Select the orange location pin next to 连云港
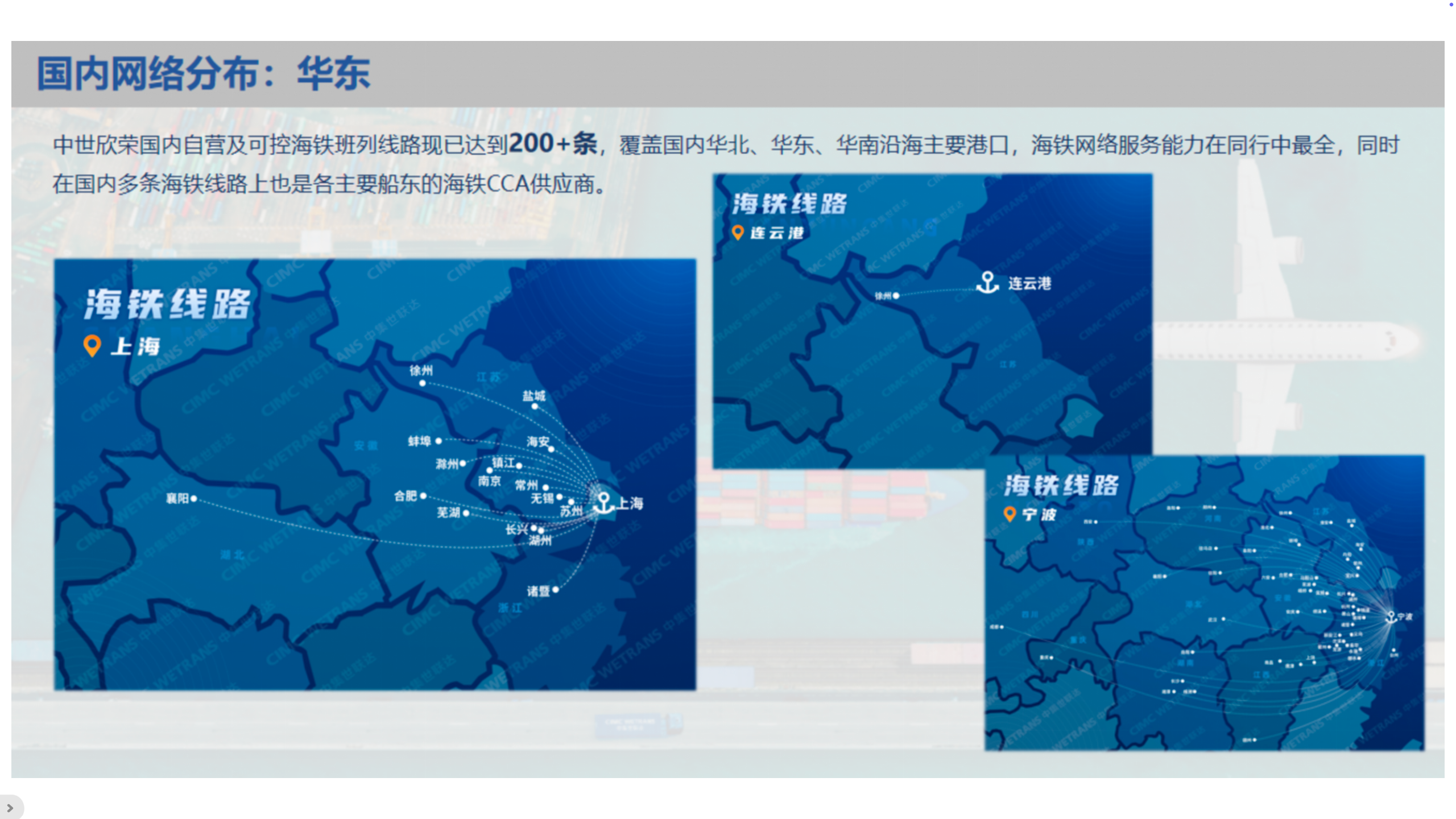Viewport: 1456px width, 819px height. [x=738, y=233]
